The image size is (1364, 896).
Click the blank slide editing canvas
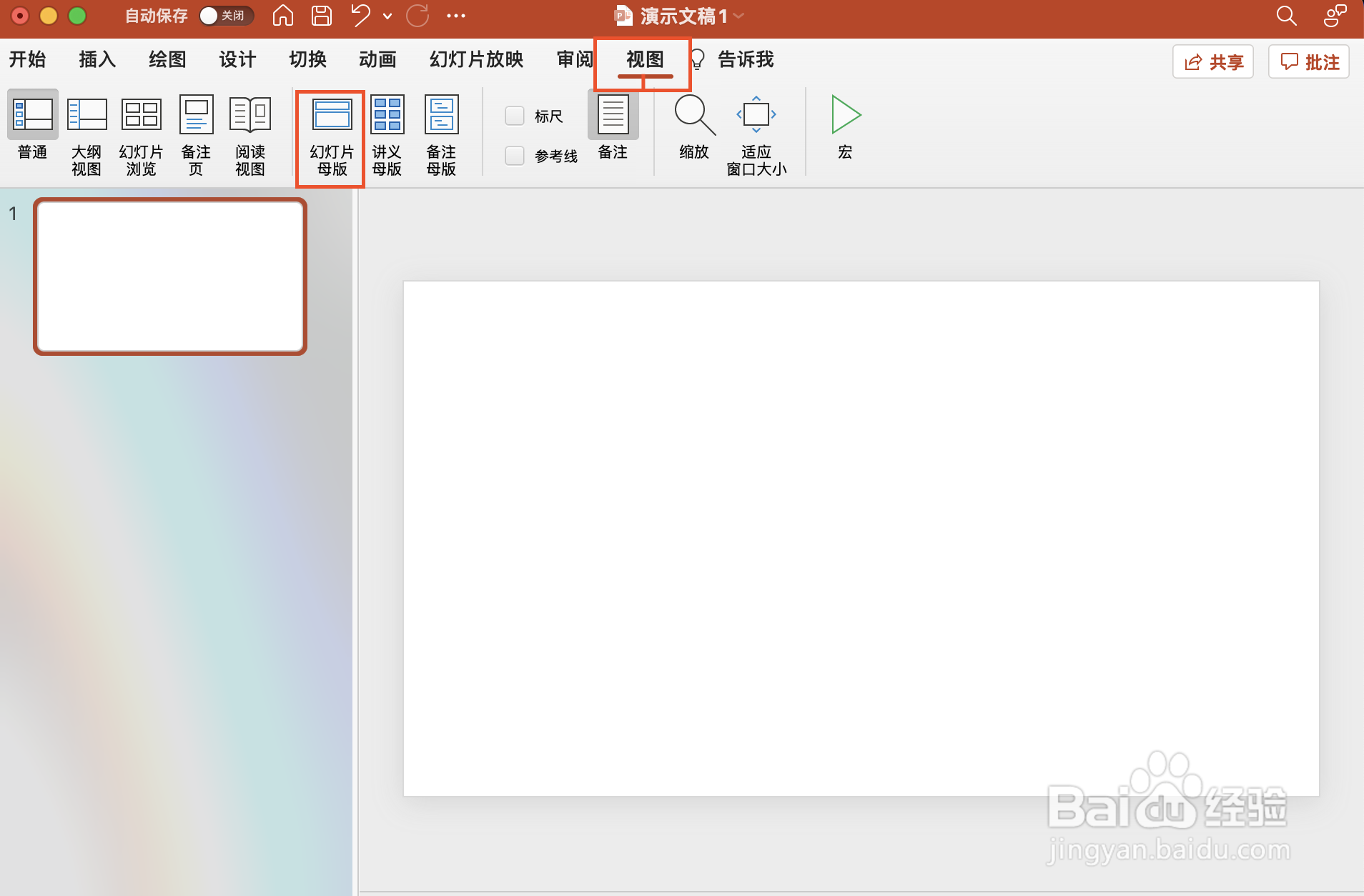tap(861, 539)
